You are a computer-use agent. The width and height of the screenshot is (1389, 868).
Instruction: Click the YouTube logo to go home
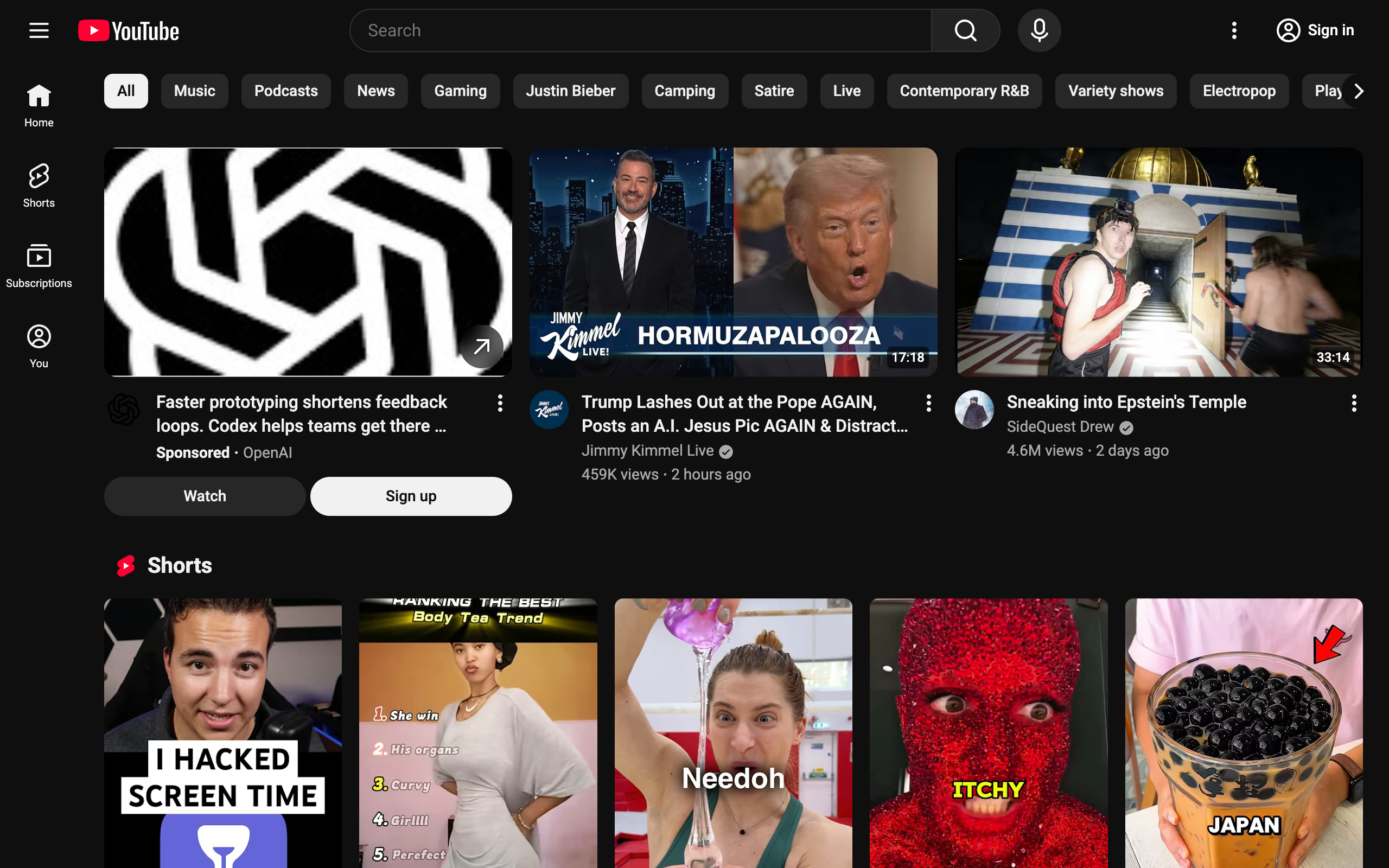coord(128,30)
